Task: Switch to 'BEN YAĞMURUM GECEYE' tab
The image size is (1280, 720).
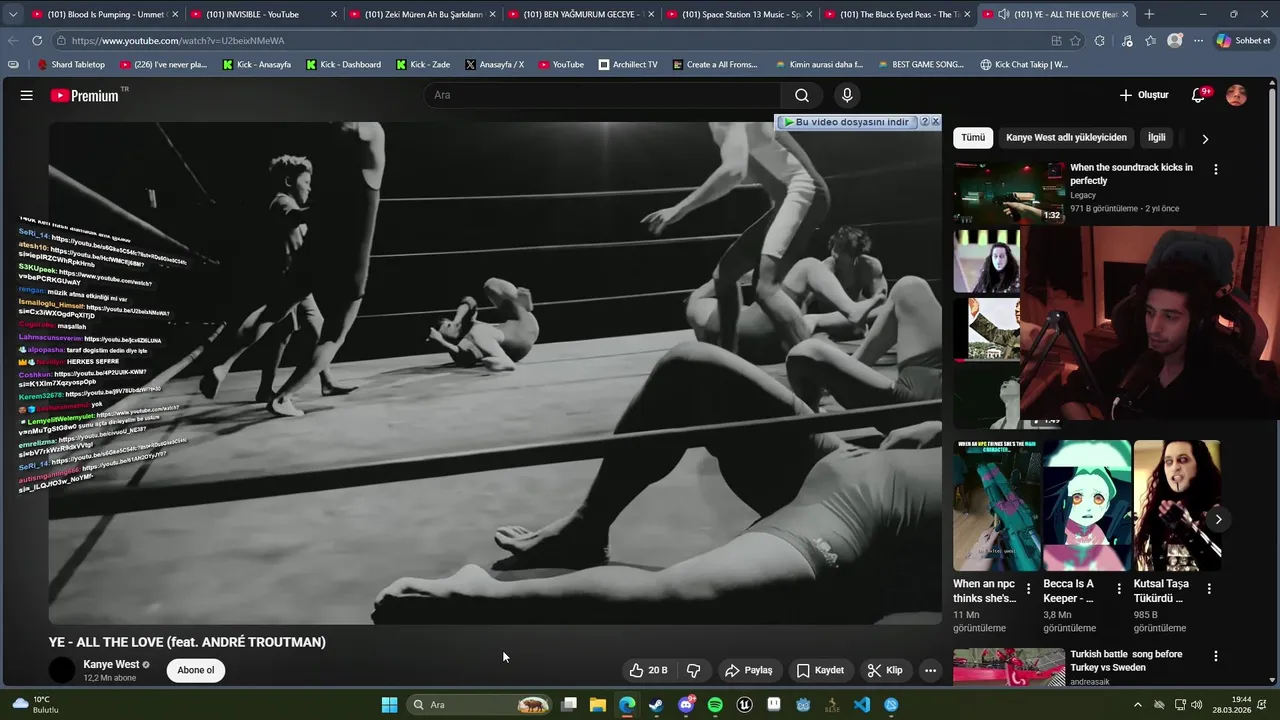Action: [x=580, y=14]
